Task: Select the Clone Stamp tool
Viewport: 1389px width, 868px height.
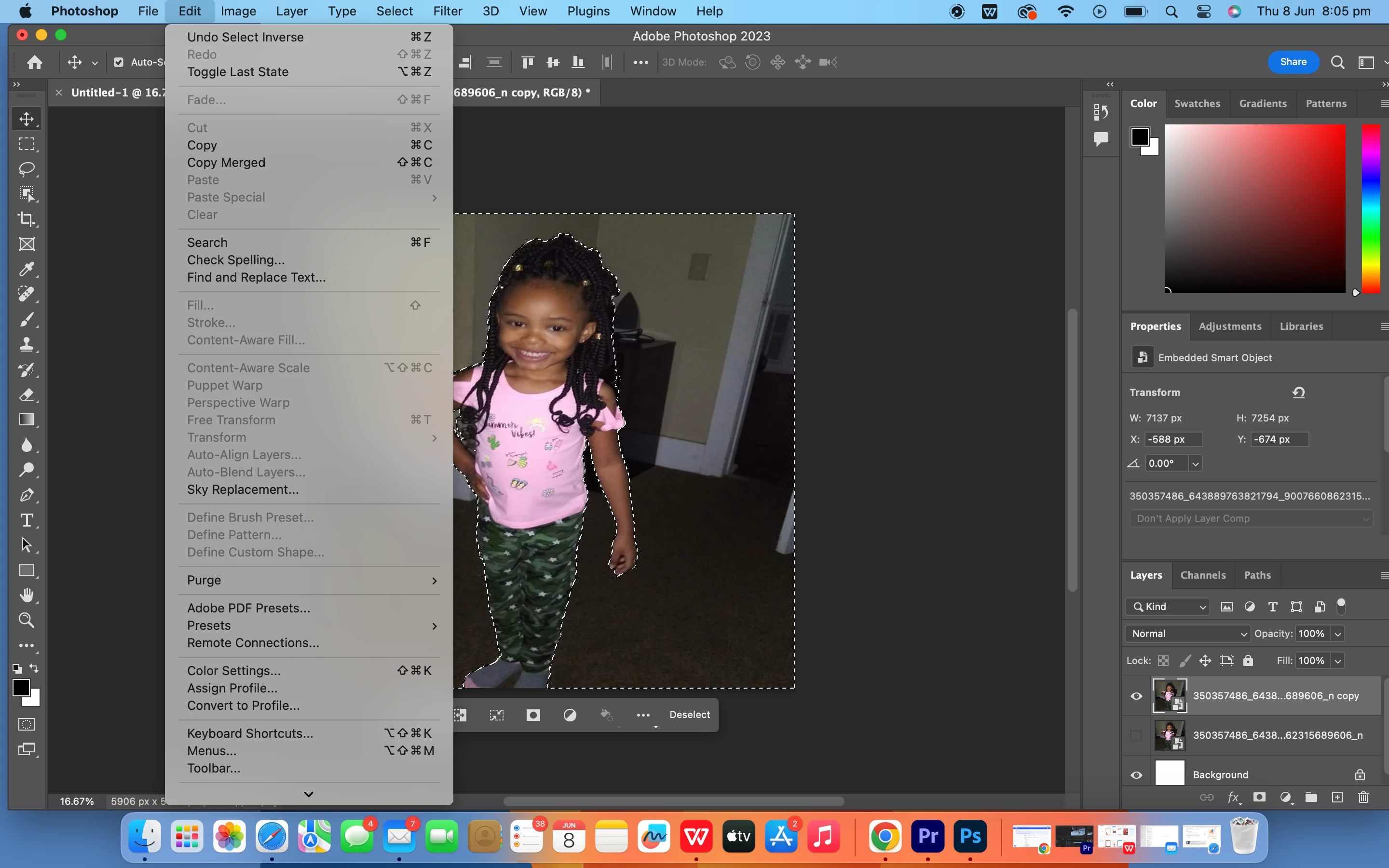Action: 27,344
